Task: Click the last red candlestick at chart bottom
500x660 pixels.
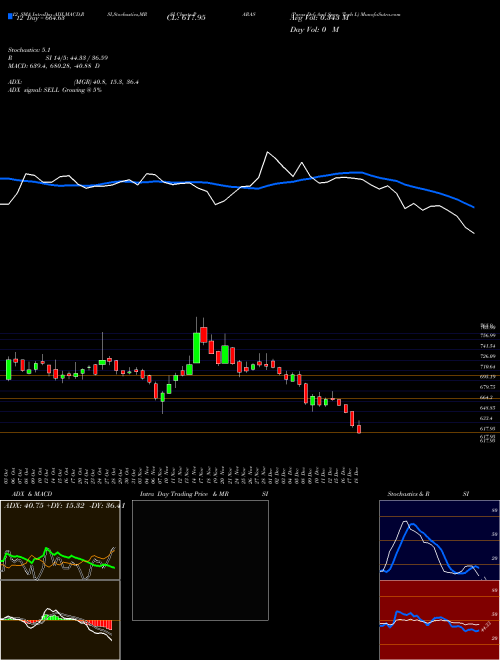Action: click(359, 428)
